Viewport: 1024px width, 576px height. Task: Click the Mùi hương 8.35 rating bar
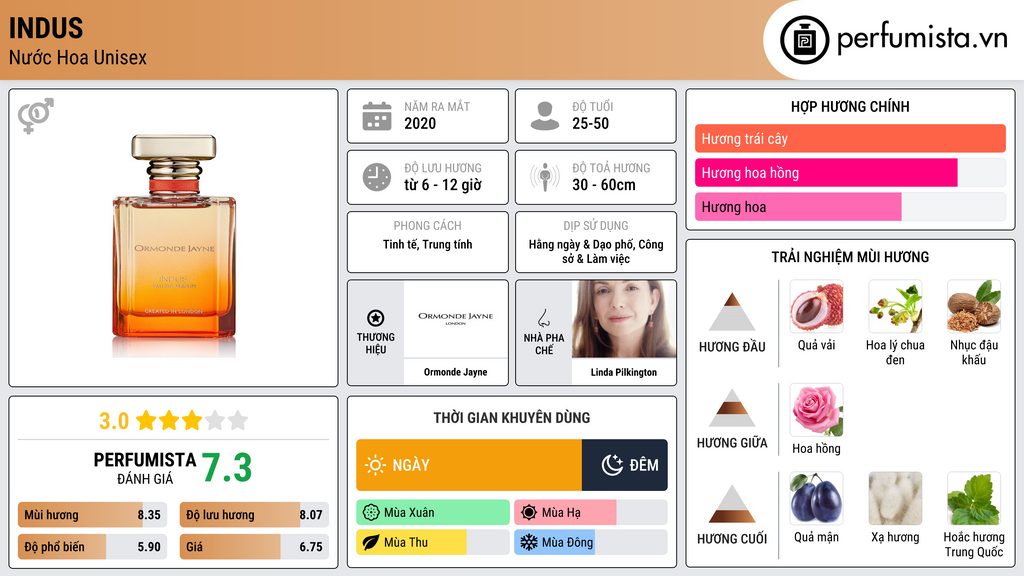[x=93, y=515]
